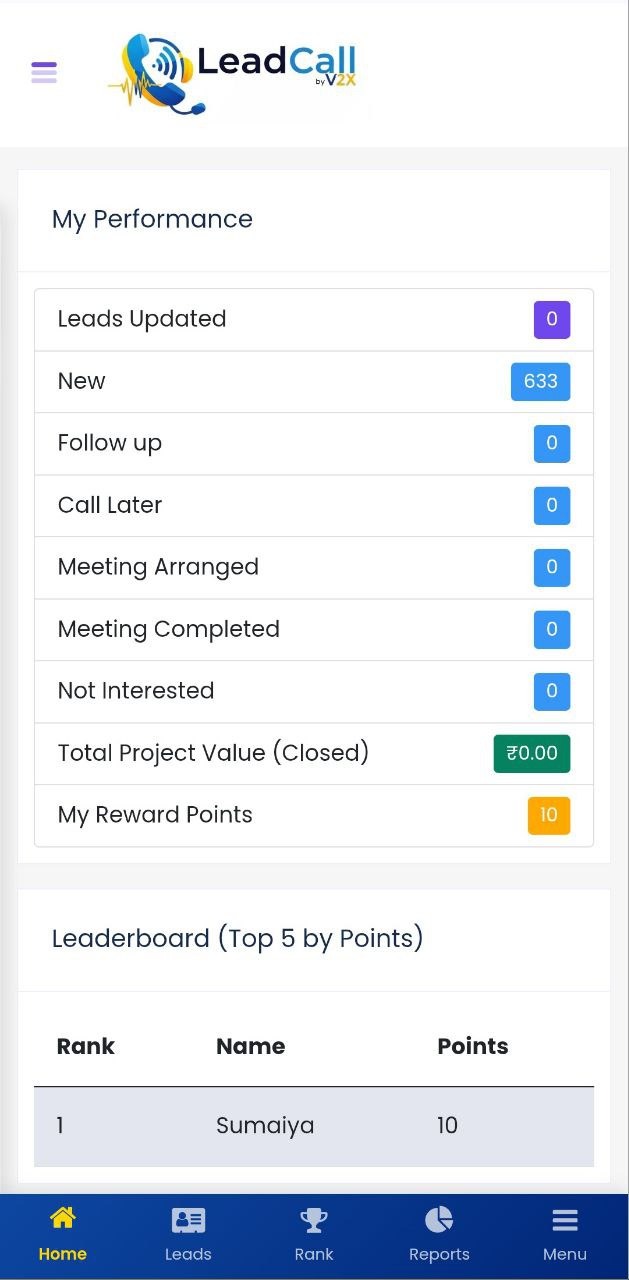This screenshot has width=629, height=1280.
Task: Select Sumaiya in the leaderboard
Action: coord(265,1126)
